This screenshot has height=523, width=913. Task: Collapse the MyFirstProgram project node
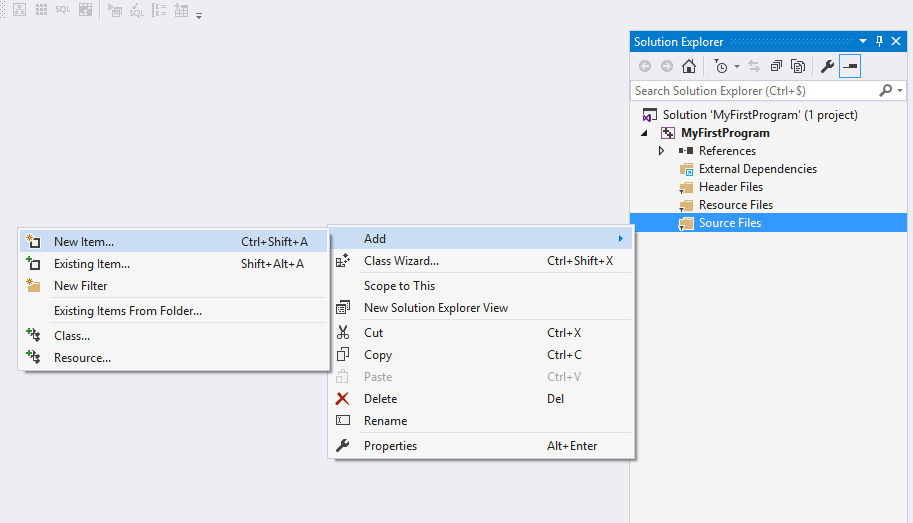coord(644,133)
